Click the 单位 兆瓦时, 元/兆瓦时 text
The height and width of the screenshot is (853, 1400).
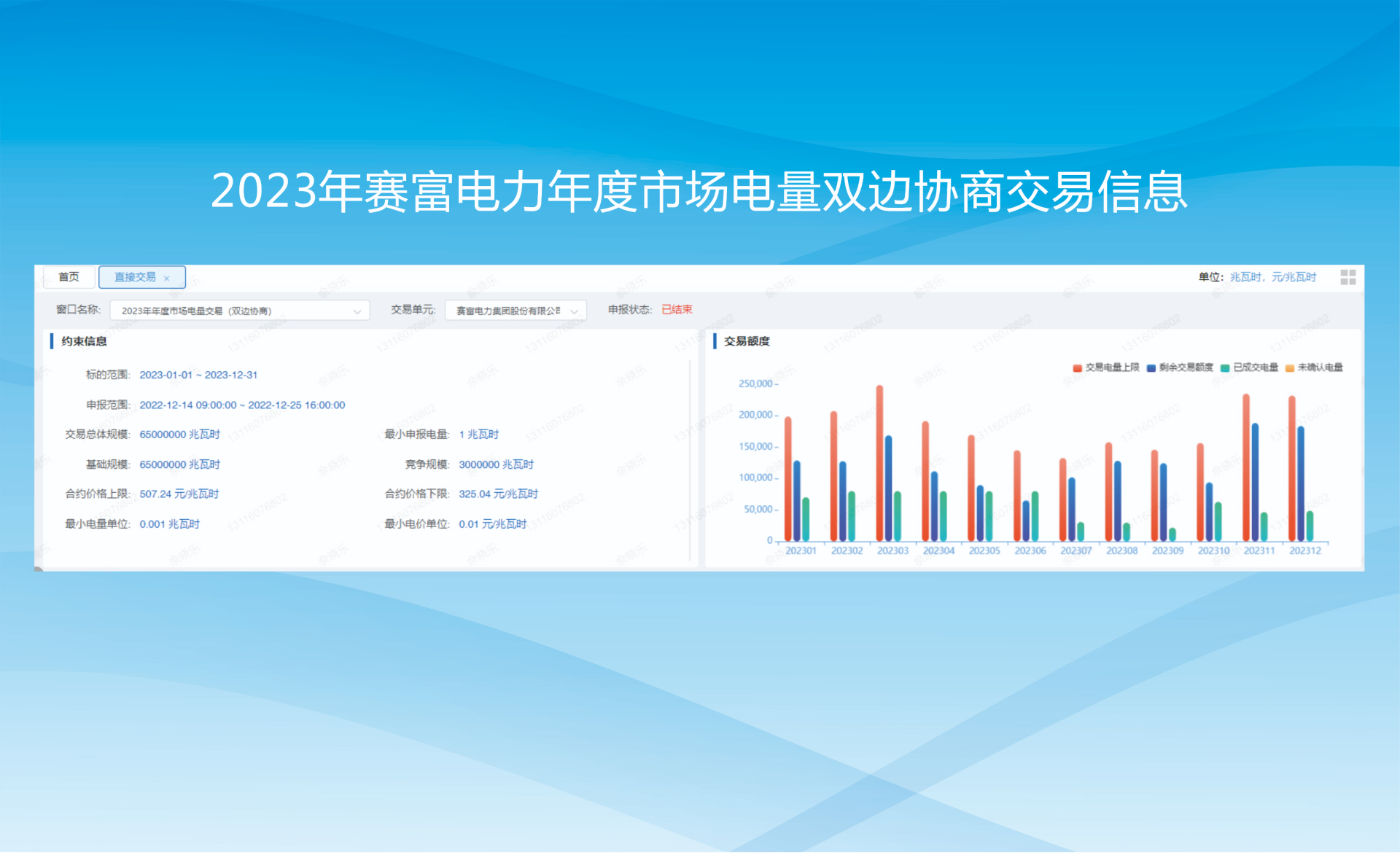(1257, 277)
